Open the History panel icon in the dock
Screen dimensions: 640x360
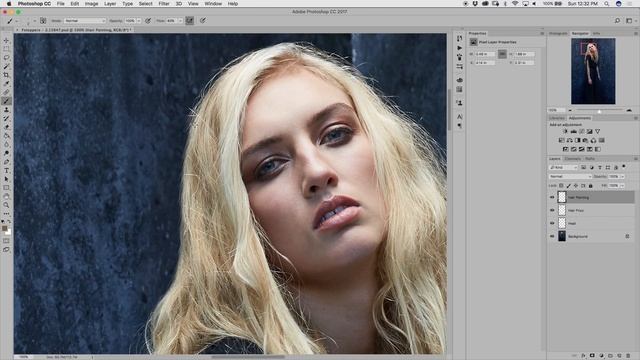point(460,38)
